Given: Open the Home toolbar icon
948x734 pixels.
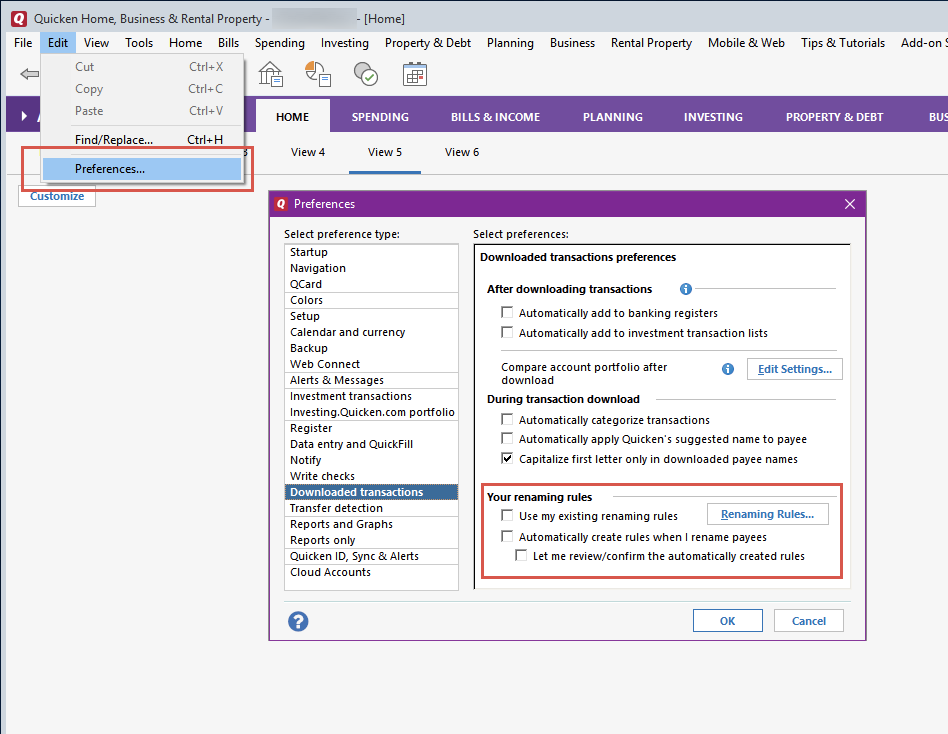Looking at the screenshot, I should pos(270,74).
